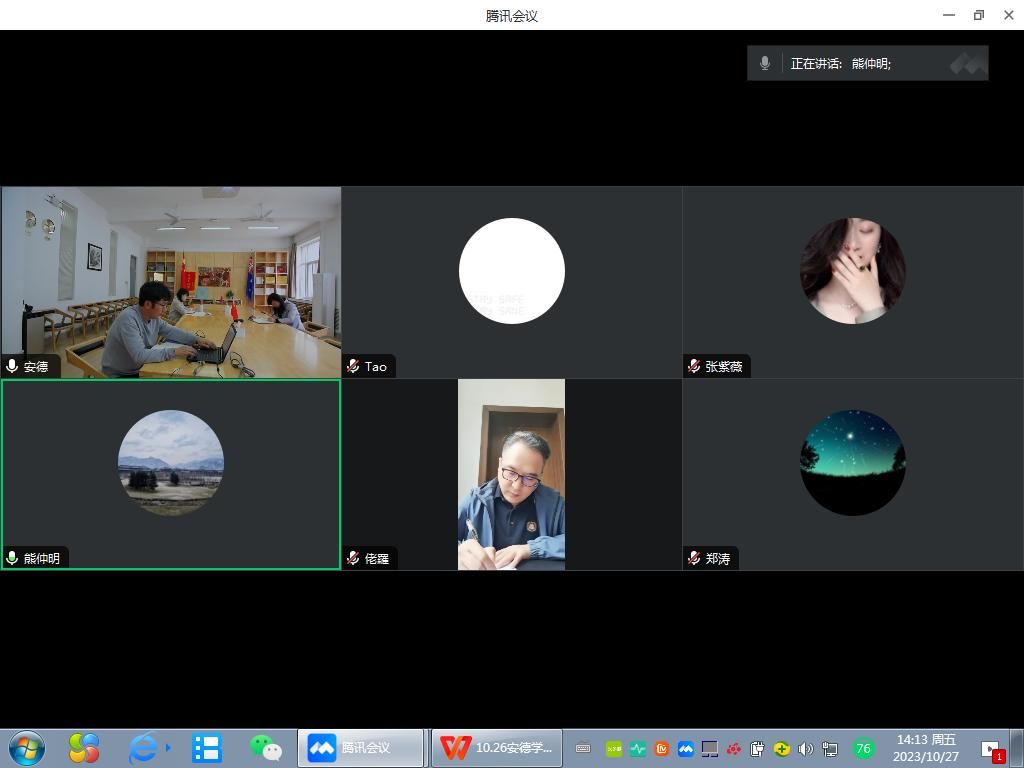Screen dimensions: 1024x768
Task: Open the system volume tray icon
Action: click(x=806, y=748)
